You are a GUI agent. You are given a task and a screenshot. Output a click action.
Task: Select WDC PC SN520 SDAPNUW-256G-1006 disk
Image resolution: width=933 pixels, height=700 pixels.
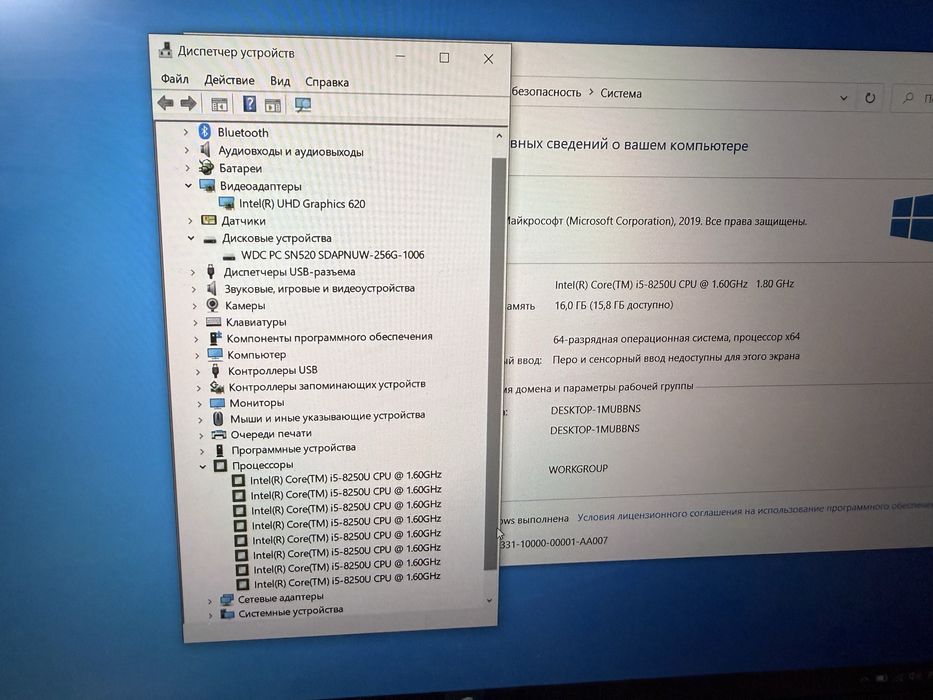point(332,255)
